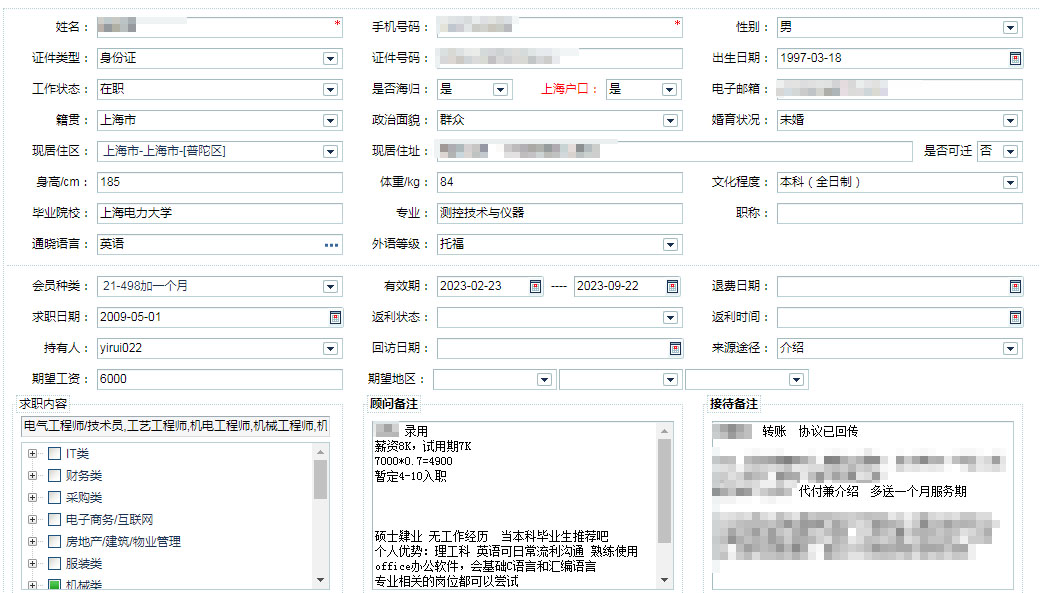1040x593 pixels.
Task: Click the 顾问备注 scrollbar thumb
Action: pyautogui.click(x=665, y=491)
